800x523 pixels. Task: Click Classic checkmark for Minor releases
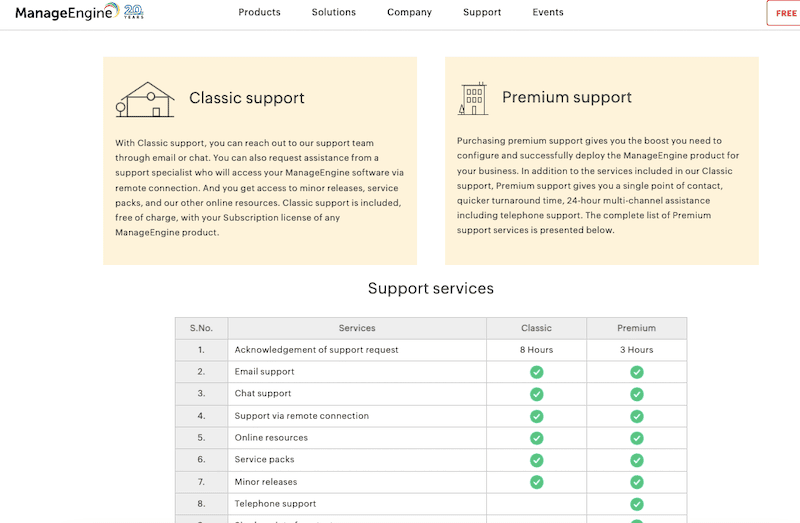pos(536,482)
